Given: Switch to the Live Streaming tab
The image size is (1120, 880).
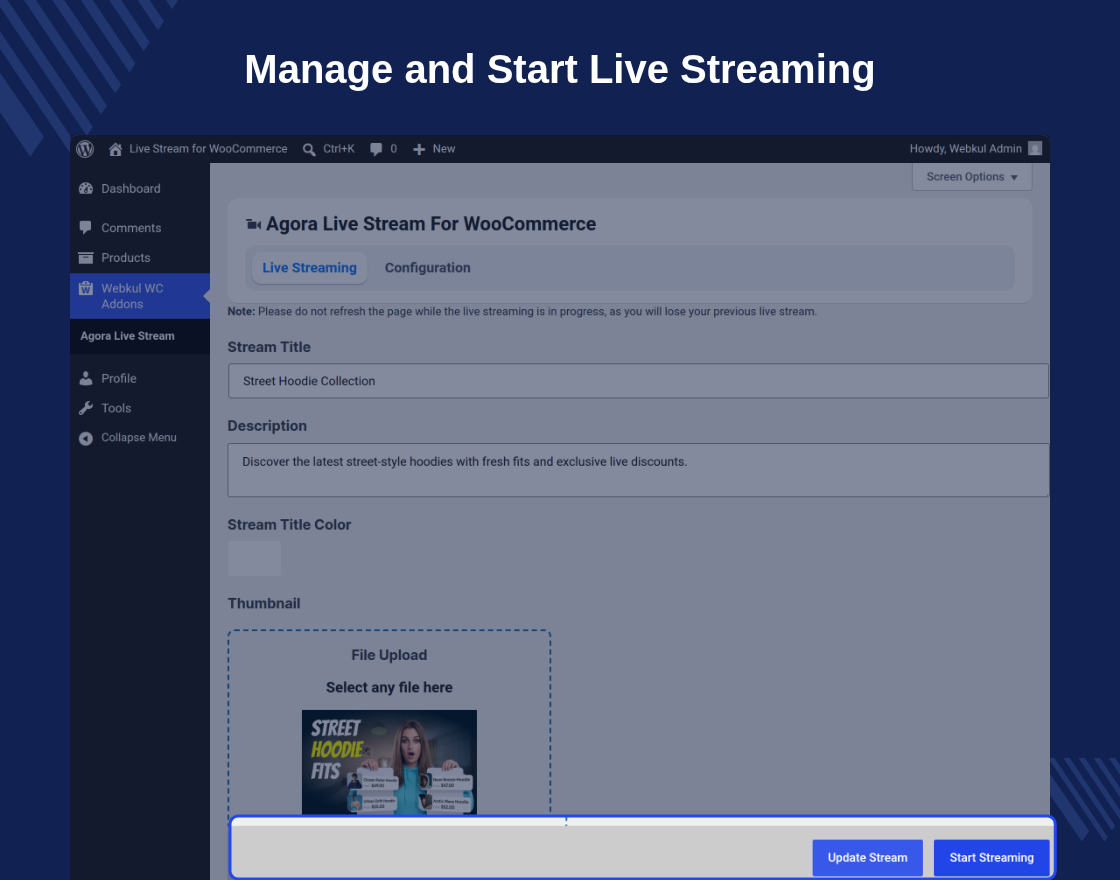Looking at the screenshot, I should (309, 268).
